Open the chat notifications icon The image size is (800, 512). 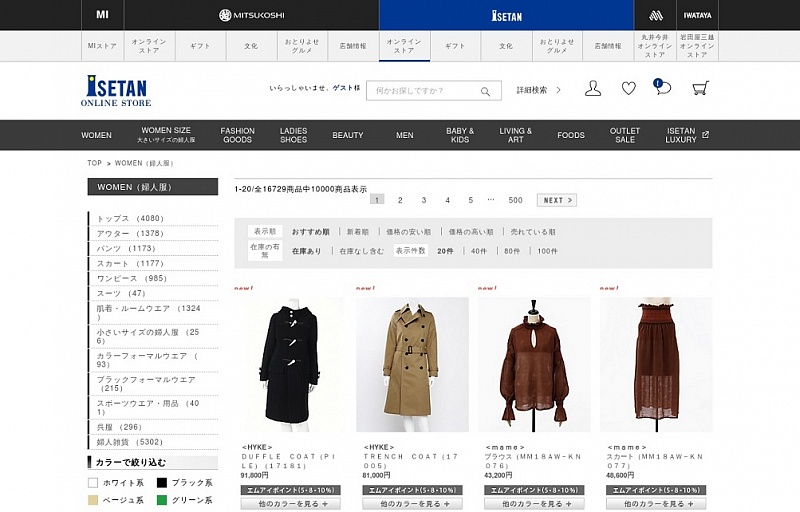[662, 88]
